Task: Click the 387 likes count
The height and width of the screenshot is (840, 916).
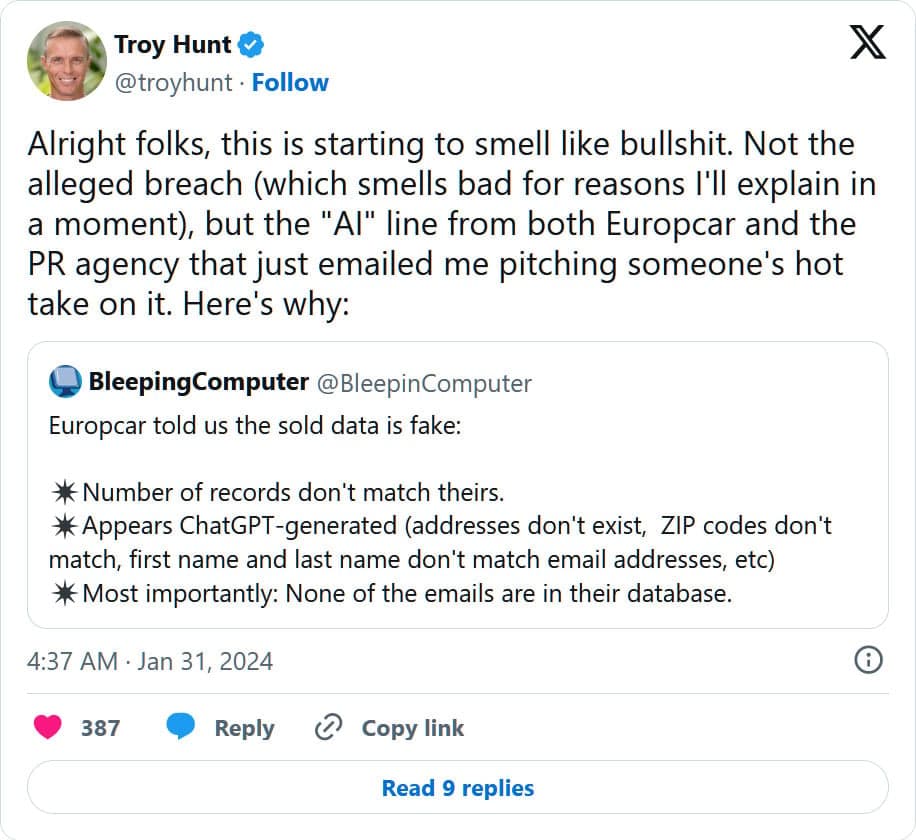Action: 100,728
